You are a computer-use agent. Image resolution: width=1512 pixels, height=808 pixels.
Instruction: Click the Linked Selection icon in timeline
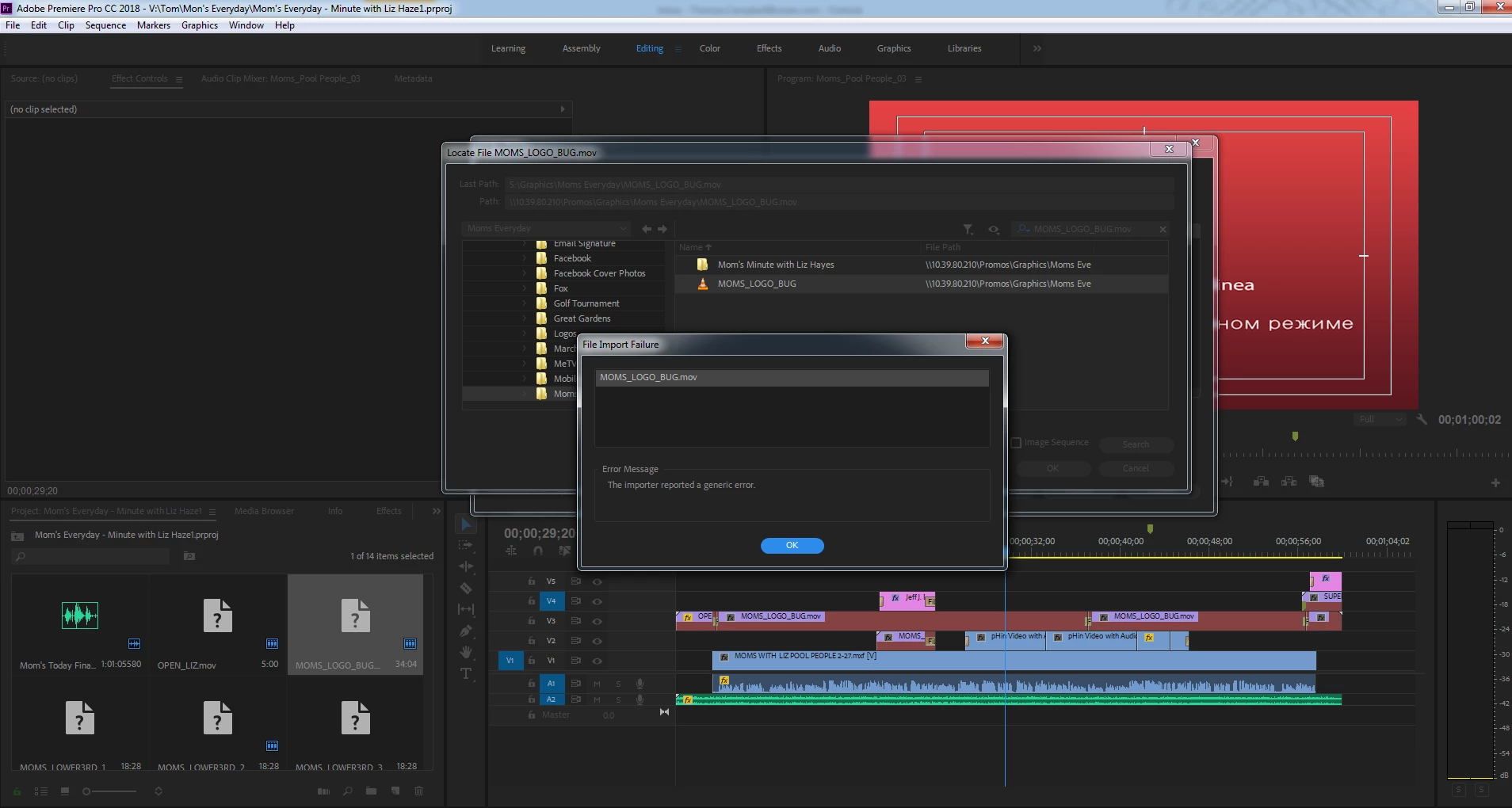564,551
